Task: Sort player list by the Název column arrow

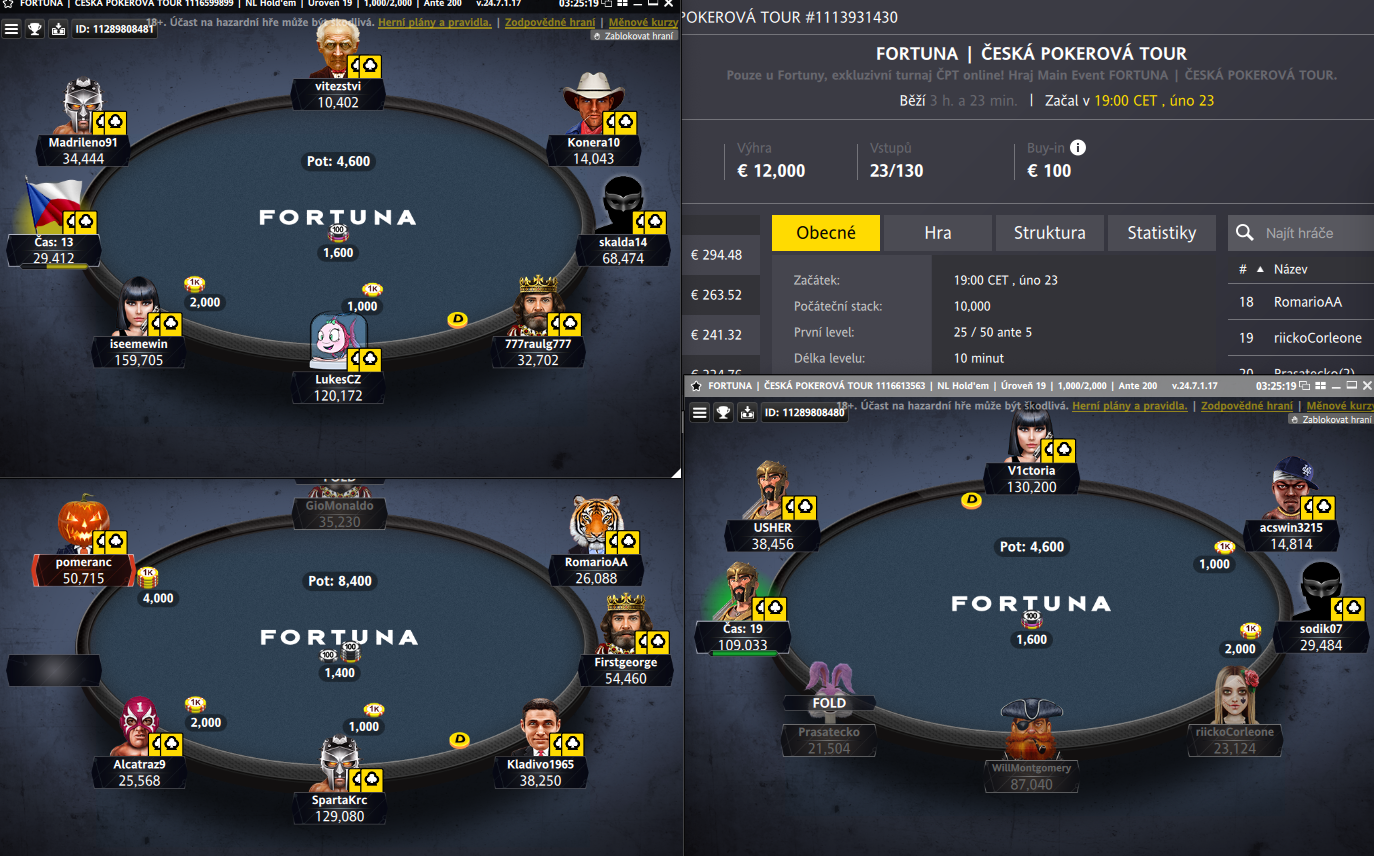Action: (1260, 269)
